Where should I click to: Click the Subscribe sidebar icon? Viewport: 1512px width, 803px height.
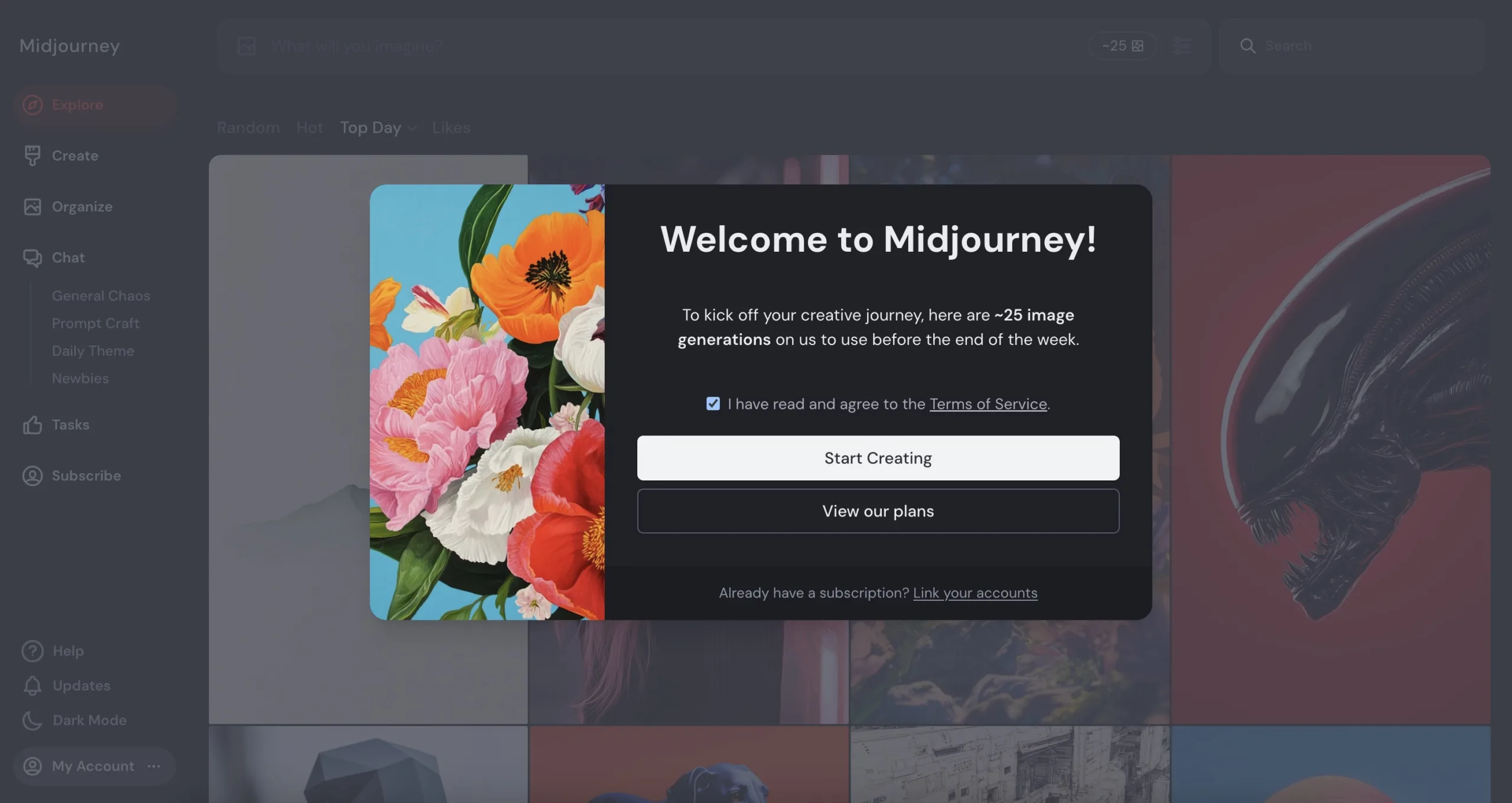[31, 476]
